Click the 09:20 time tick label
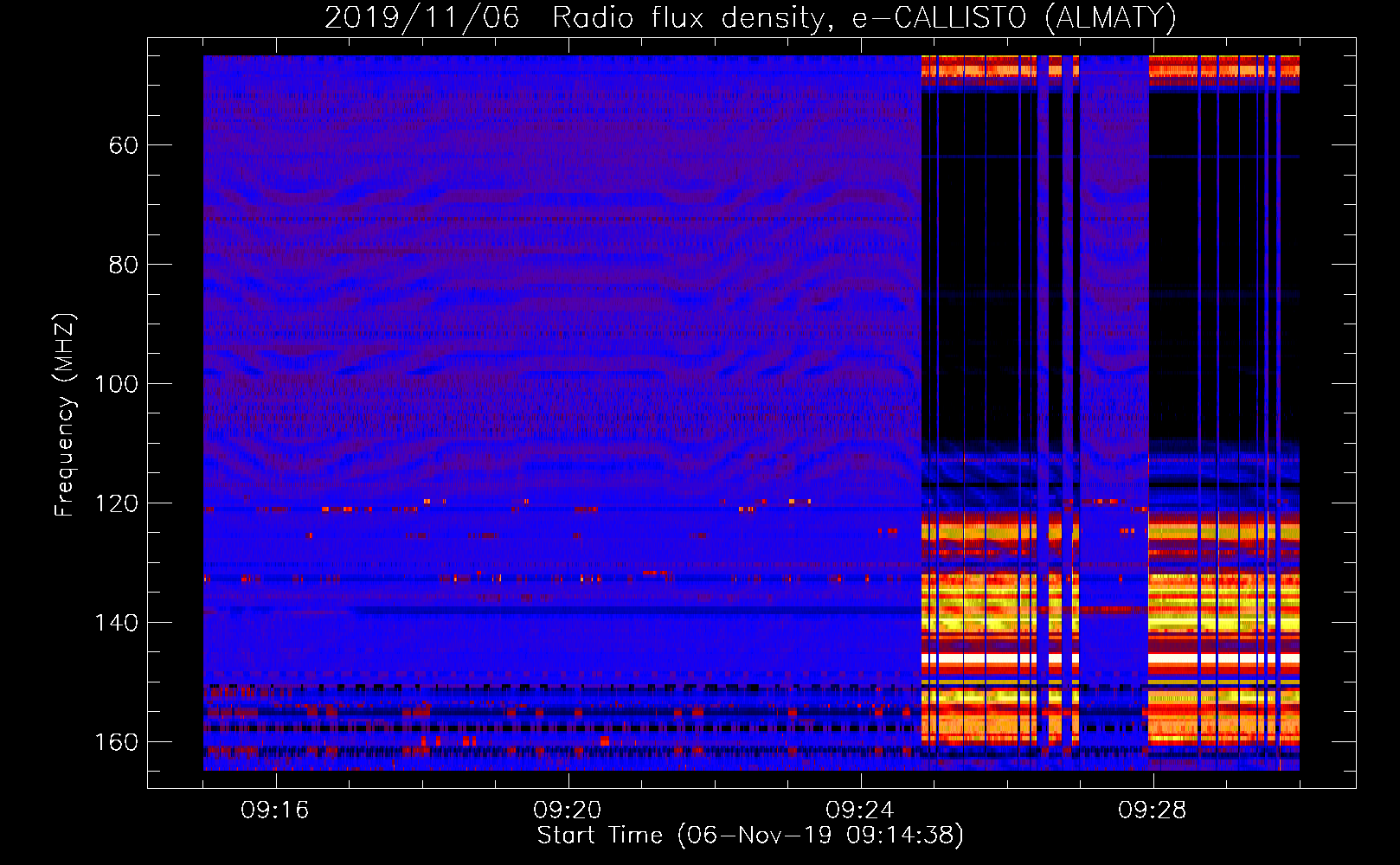This screenshot has width=1400, height=865. coord(568,811)
